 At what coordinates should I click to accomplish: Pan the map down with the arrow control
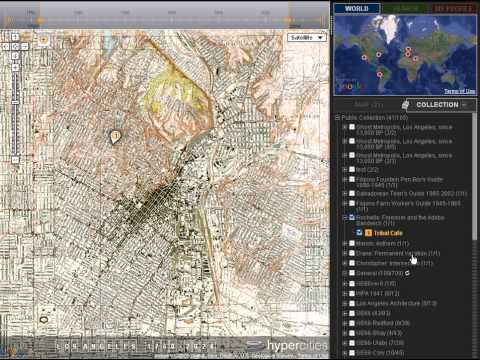15,56
